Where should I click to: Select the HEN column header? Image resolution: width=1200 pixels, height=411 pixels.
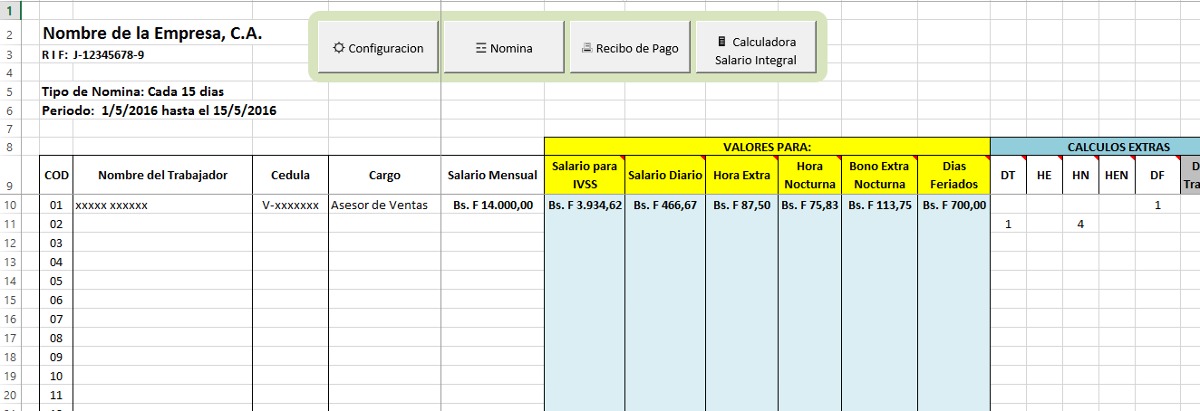click(1116, 175)
